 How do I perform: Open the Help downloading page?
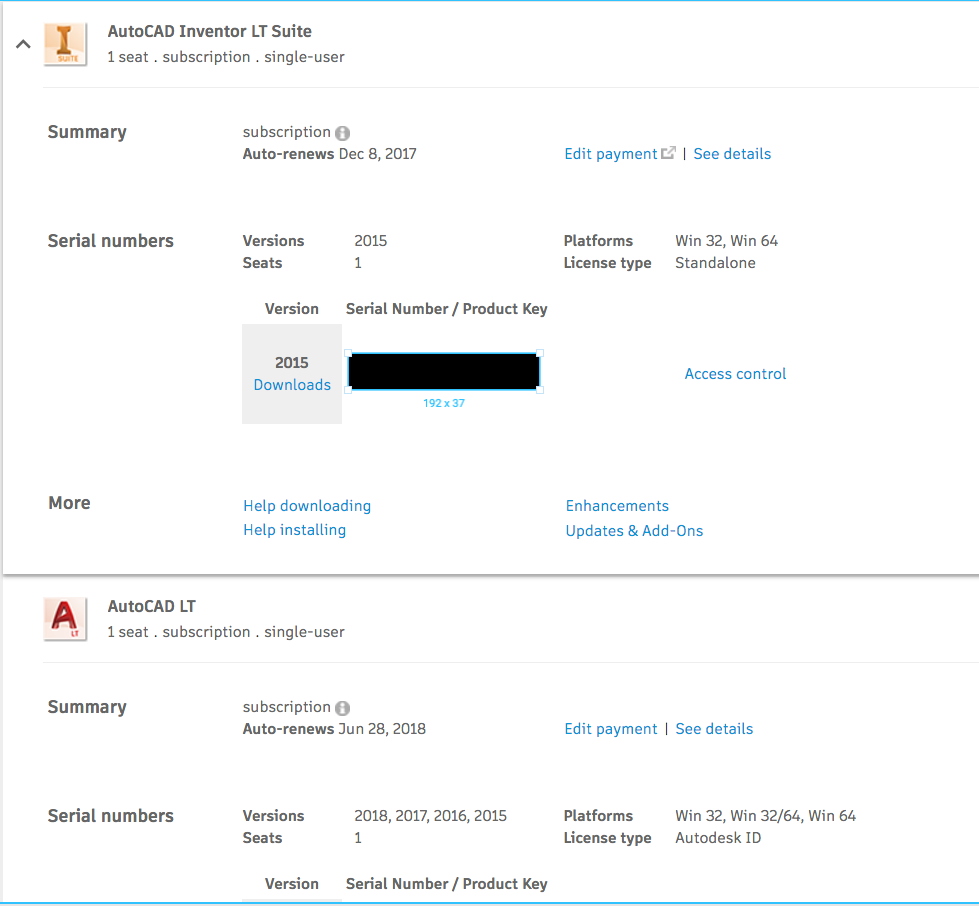[306, 506]
